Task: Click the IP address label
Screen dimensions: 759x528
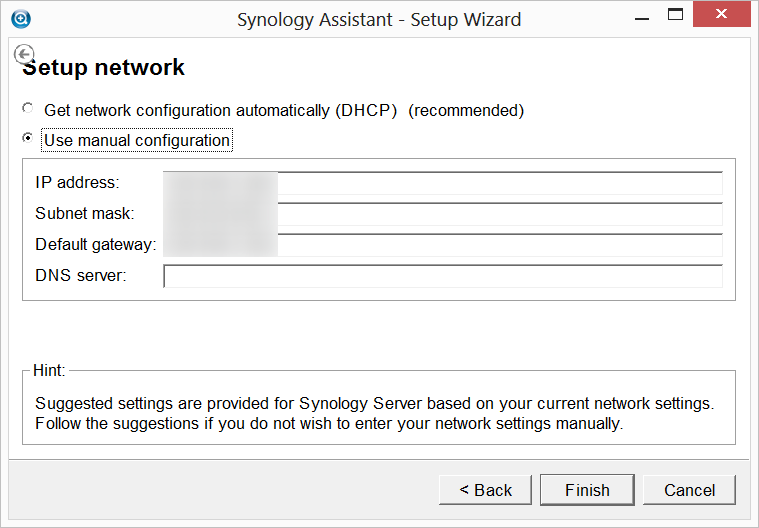Action: point(77,182)
